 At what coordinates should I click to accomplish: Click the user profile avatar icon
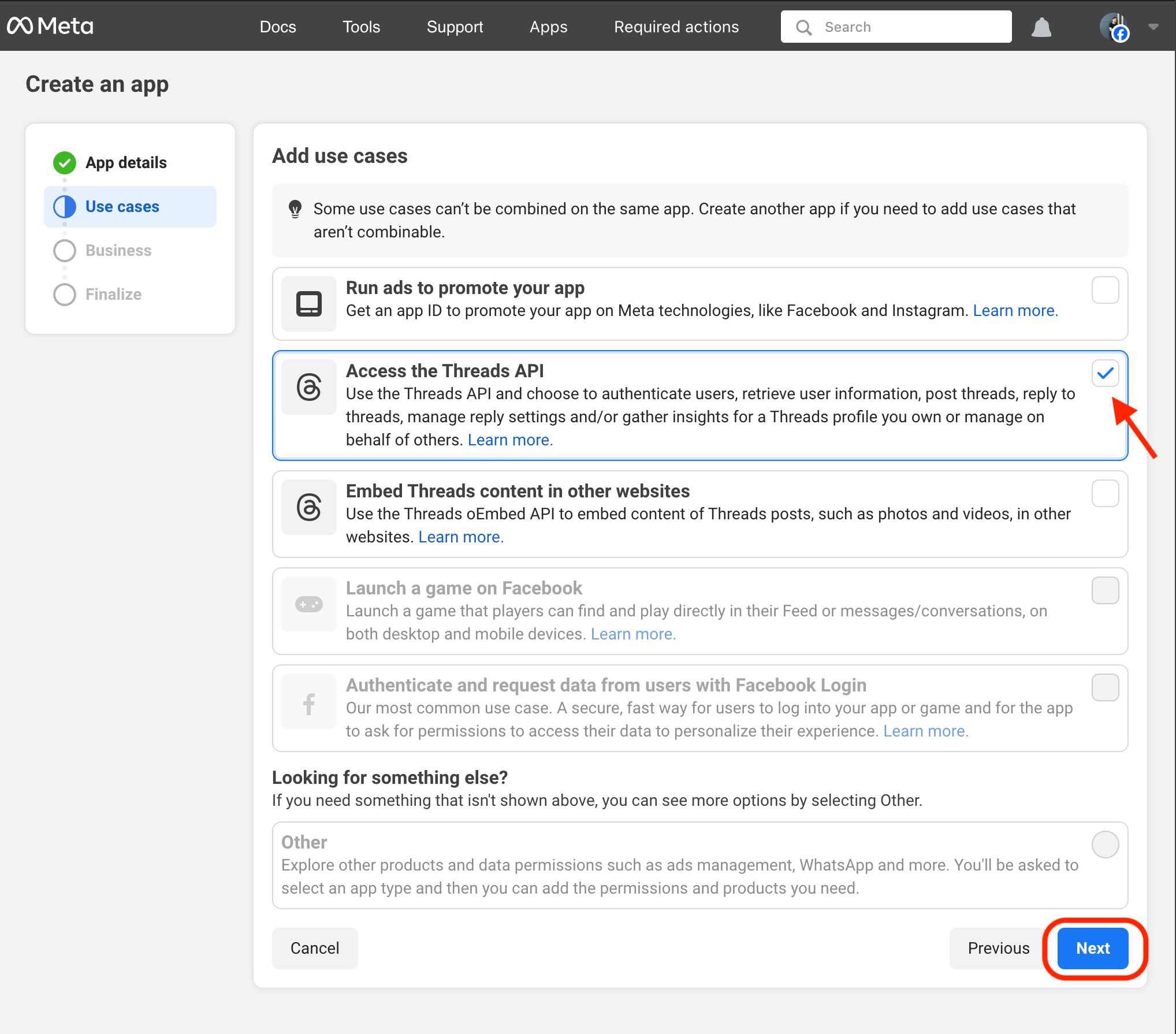(x=1113, y=26)
